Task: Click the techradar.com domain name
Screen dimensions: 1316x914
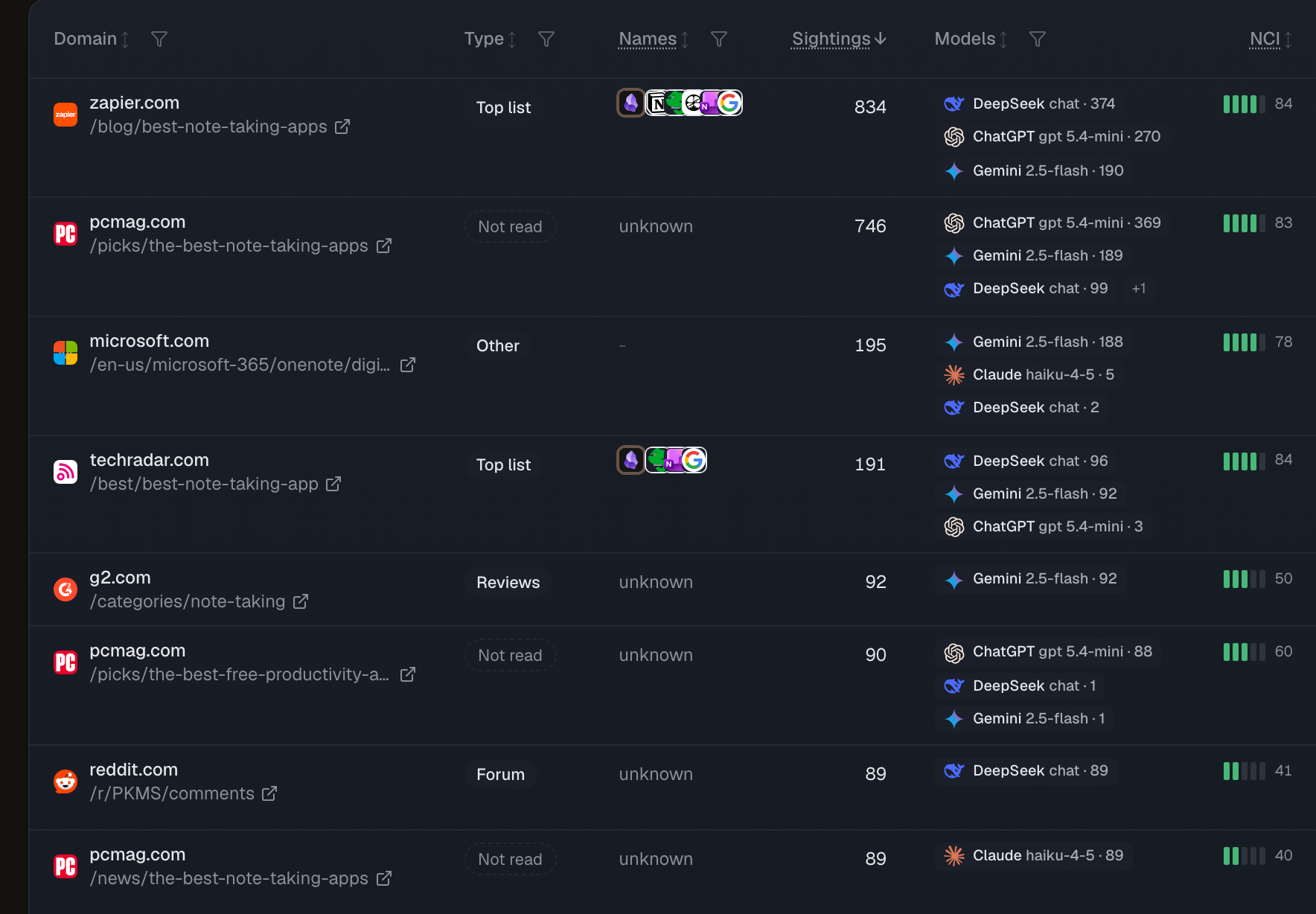Action: [x=149, y=460]
